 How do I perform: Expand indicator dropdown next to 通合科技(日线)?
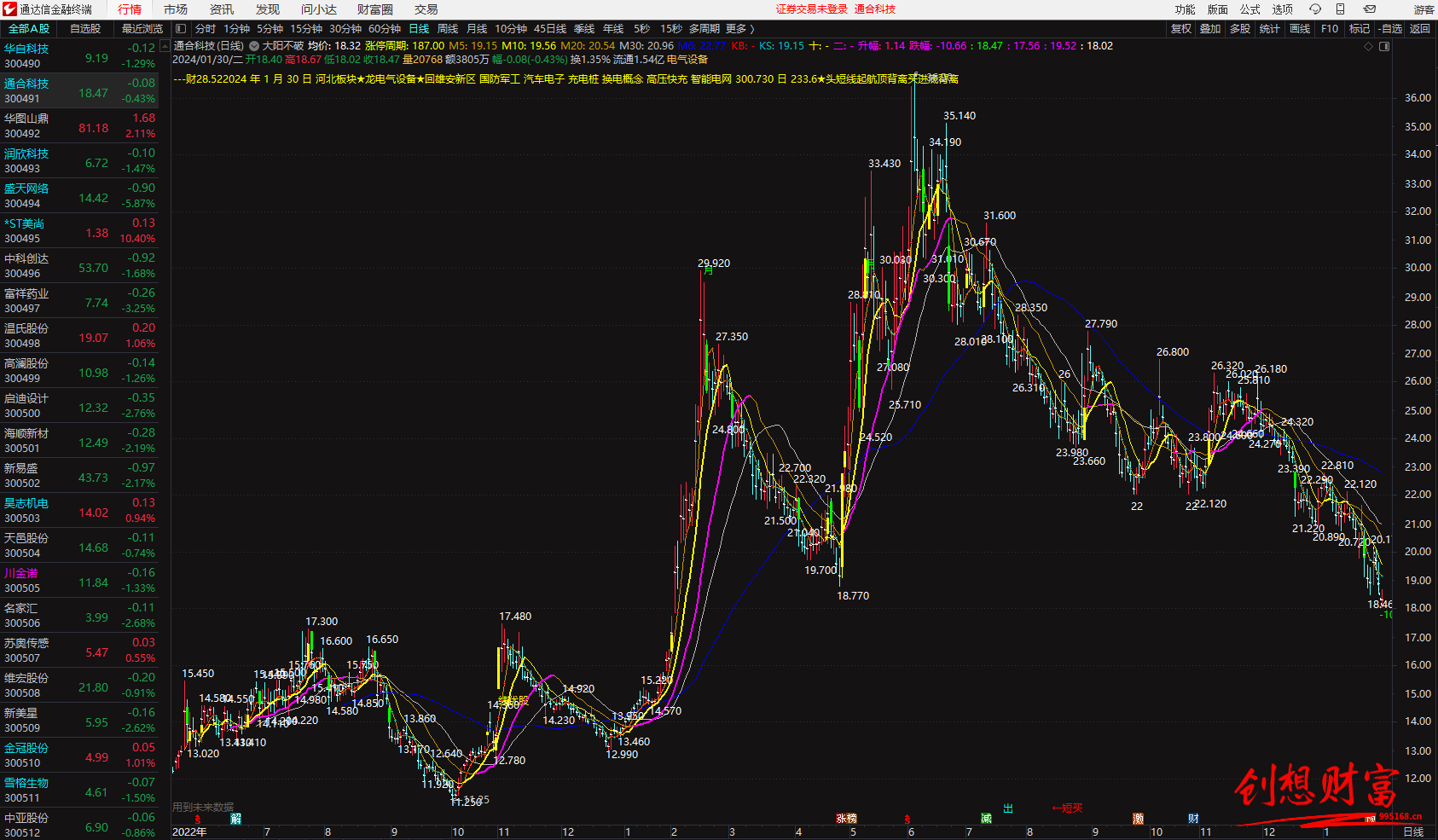point(253,46)
